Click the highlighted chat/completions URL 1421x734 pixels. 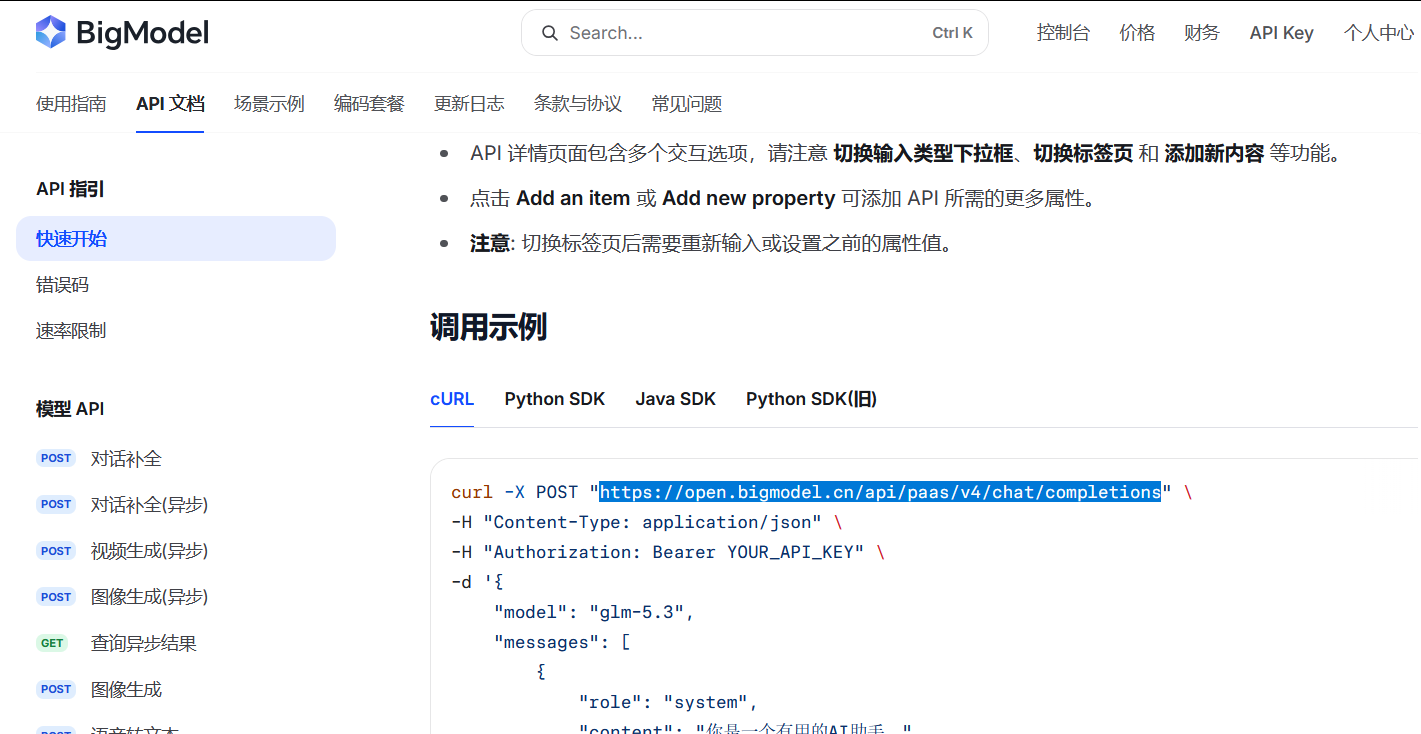coord(880,492)
